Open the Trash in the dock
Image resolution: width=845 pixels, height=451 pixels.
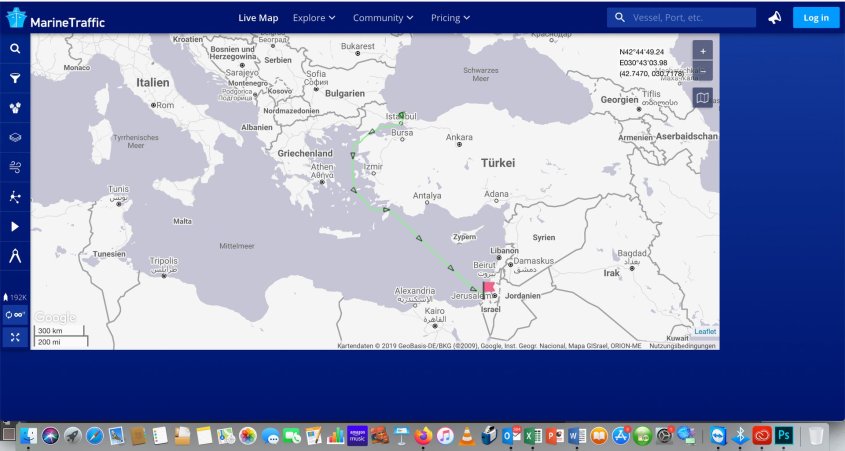815,435
